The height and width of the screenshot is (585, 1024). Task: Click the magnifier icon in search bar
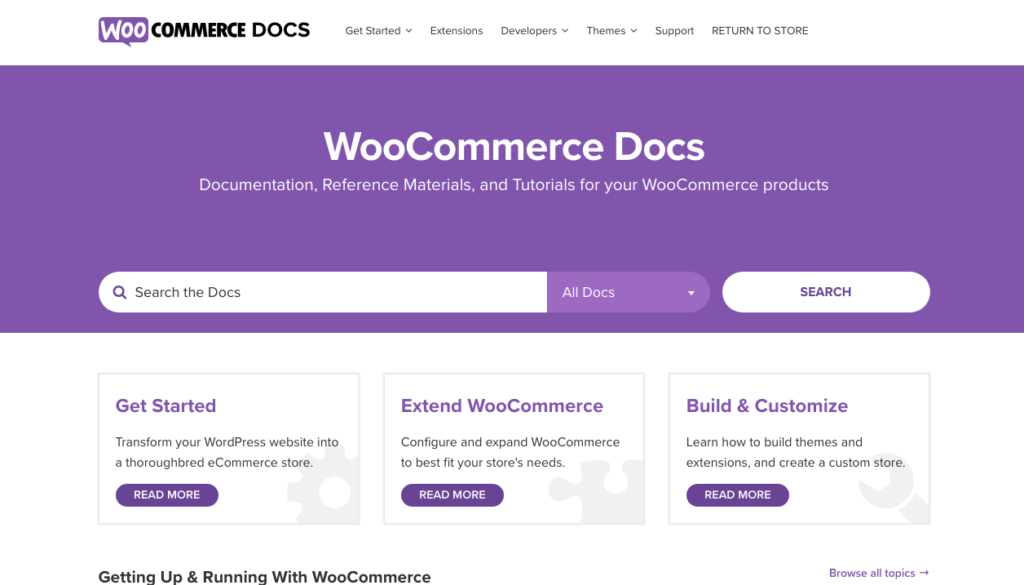click(120, 292)
